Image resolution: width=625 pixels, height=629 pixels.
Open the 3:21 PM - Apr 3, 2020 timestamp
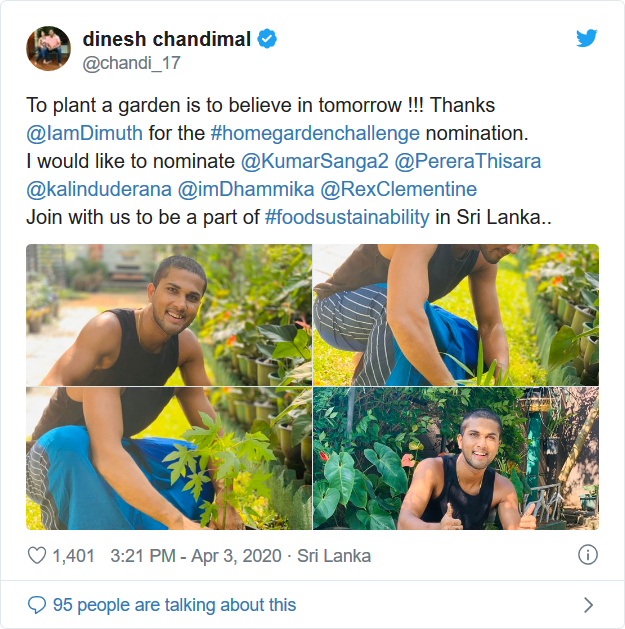(201, 555)
